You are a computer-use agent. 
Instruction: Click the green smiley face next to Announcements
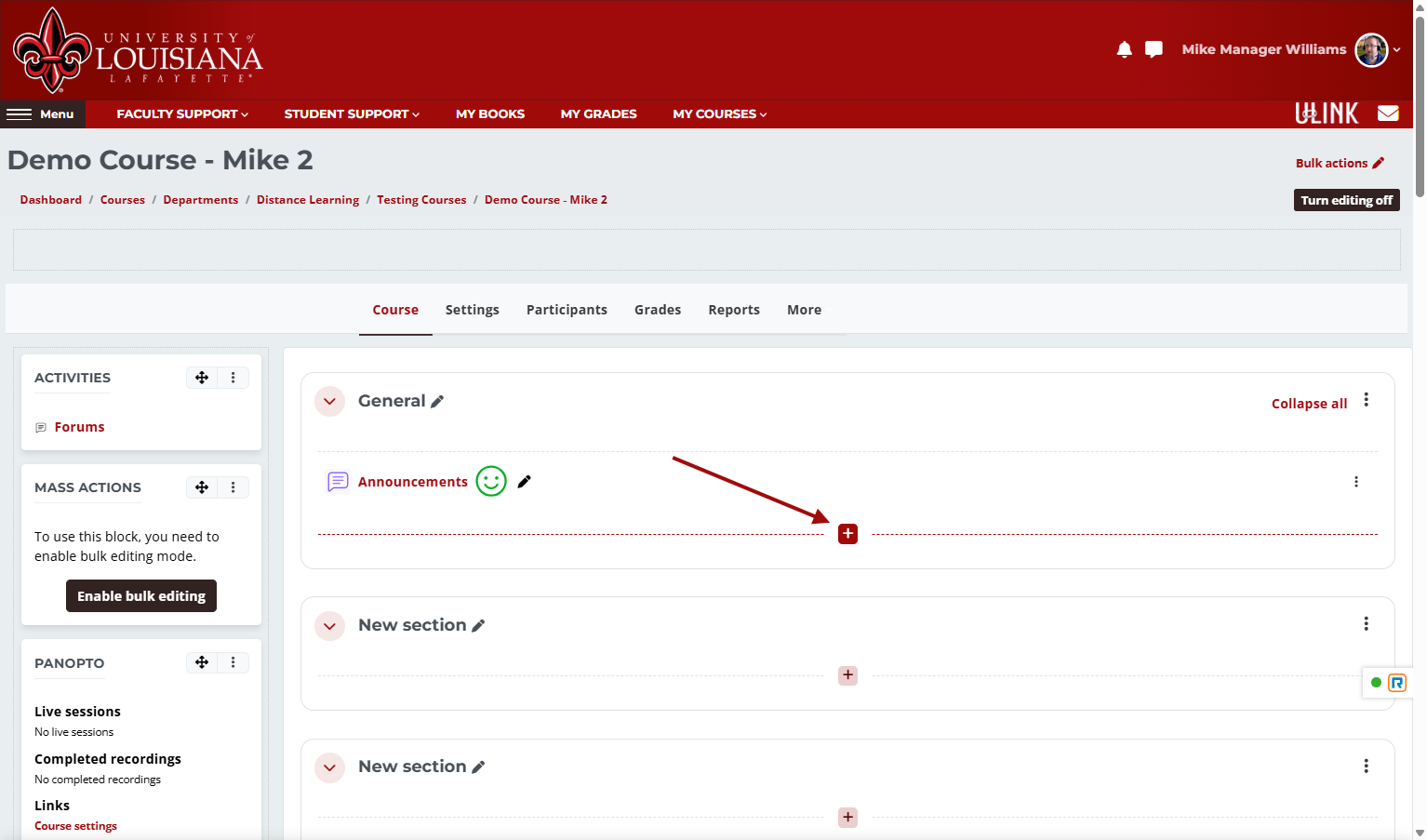click(491, 481)
